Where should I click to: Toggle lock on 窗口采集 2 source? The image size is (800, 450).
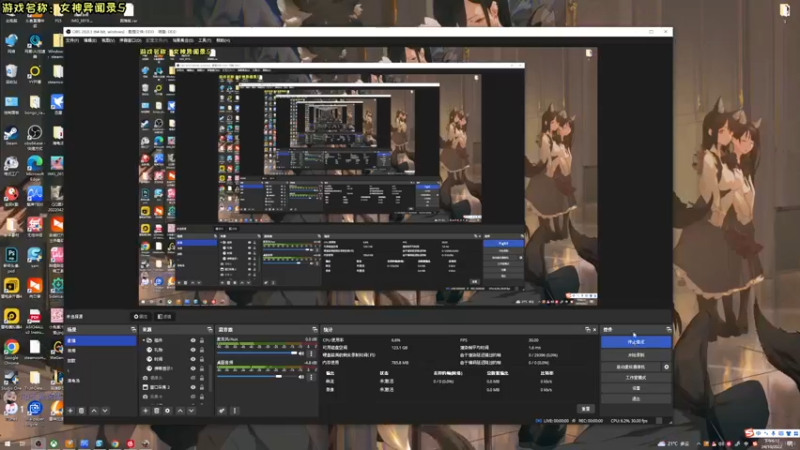202,387
